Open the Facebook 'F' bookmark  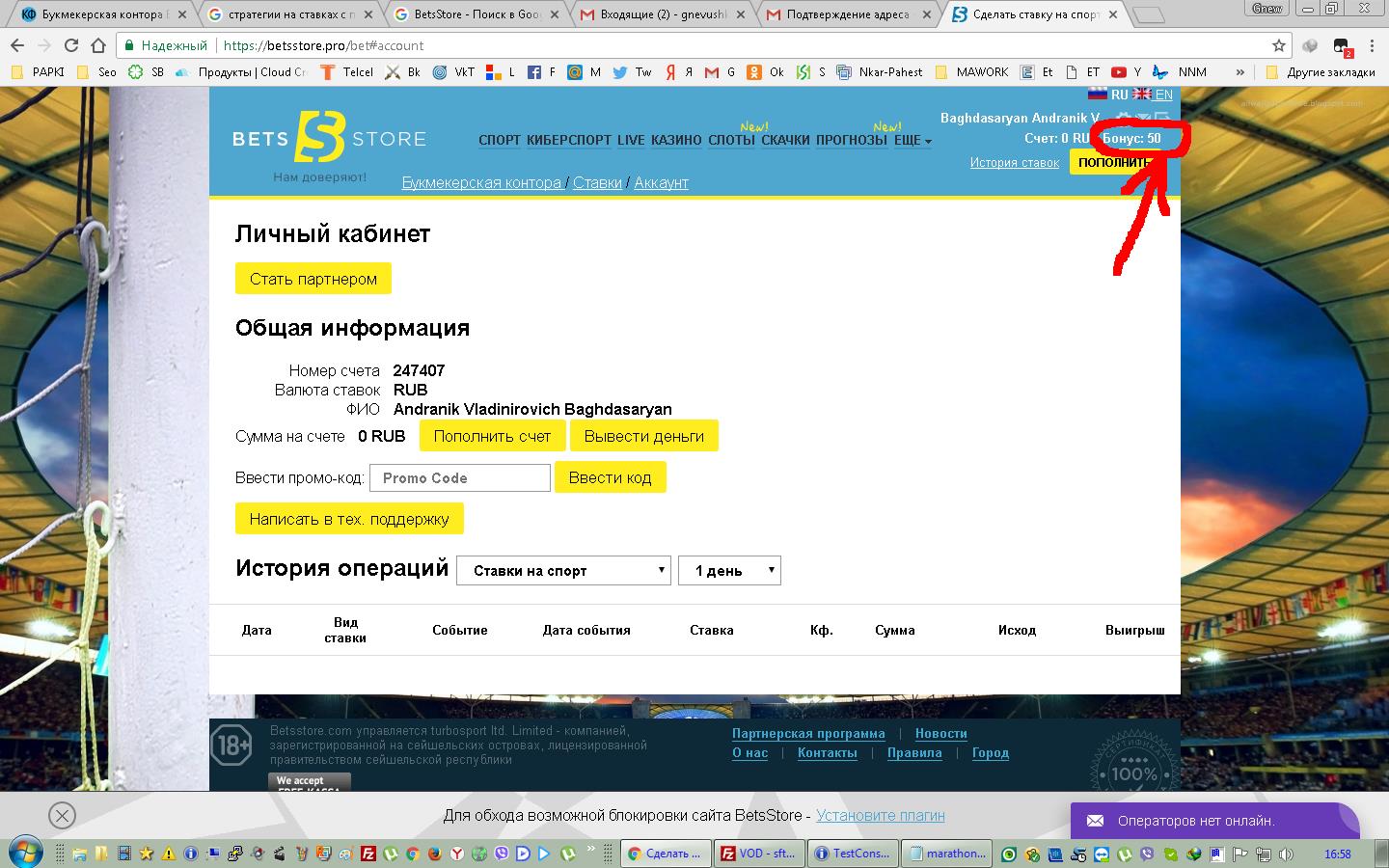pyautogui.click(x=541, y=72)
